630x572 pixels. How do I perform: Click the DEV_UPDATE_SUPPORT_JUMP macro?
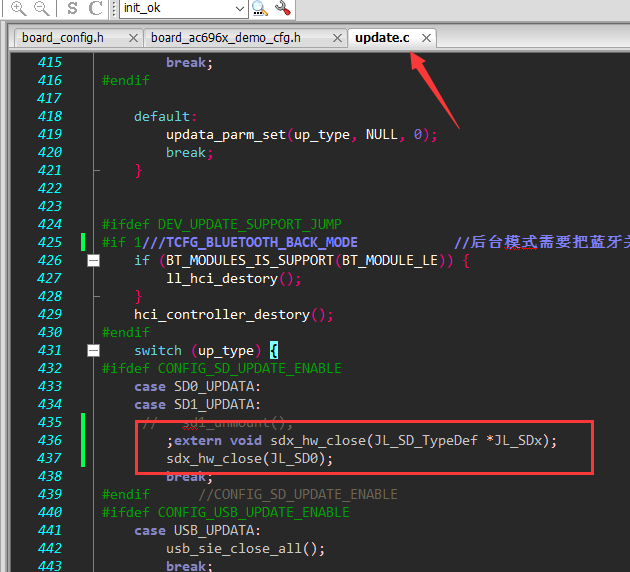pyautogui.click(x=250, y=224)
